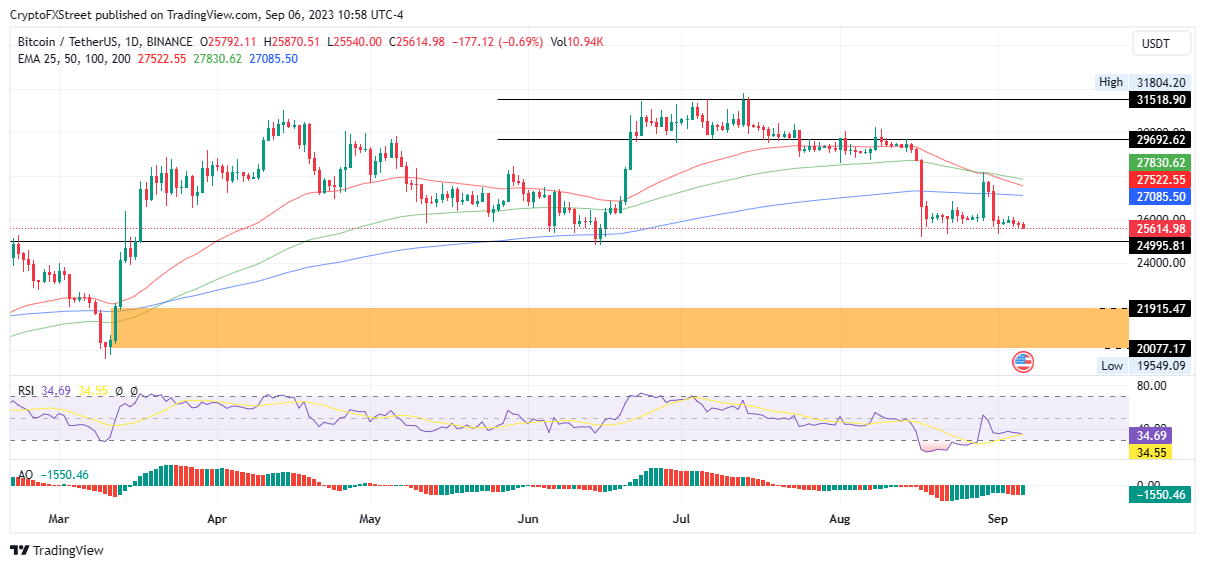This screenshot has height=568, width=1205.
Task: Click the 31518.90 horizontal line price label
Action: coord(1159,100)
